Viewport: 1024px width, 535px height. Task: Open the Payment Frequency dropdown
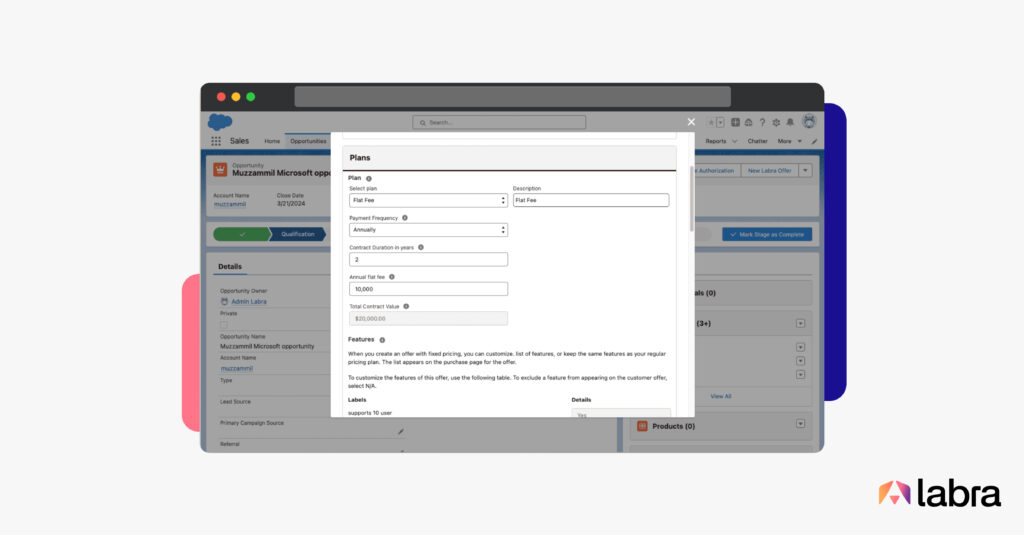[x=428, y=230]
